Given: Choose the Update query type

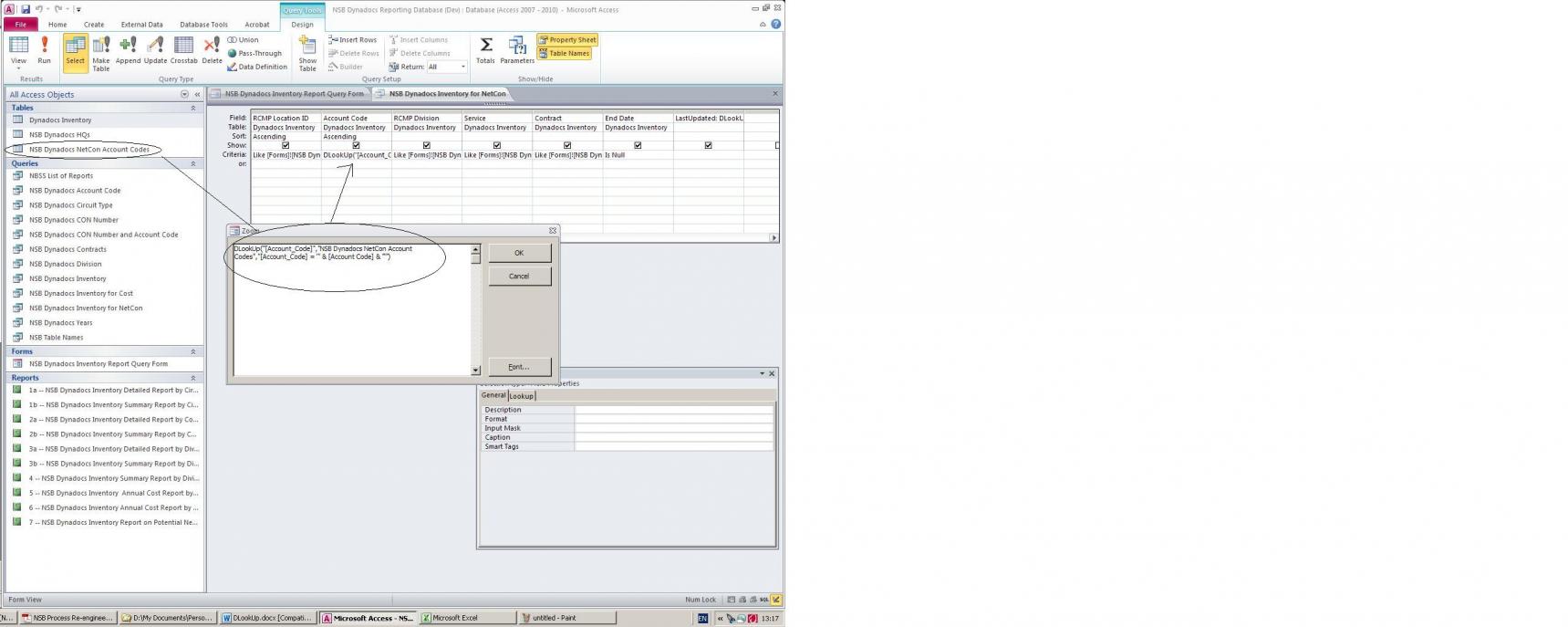Looking at the screenshot, I should (x=155, y=50).
